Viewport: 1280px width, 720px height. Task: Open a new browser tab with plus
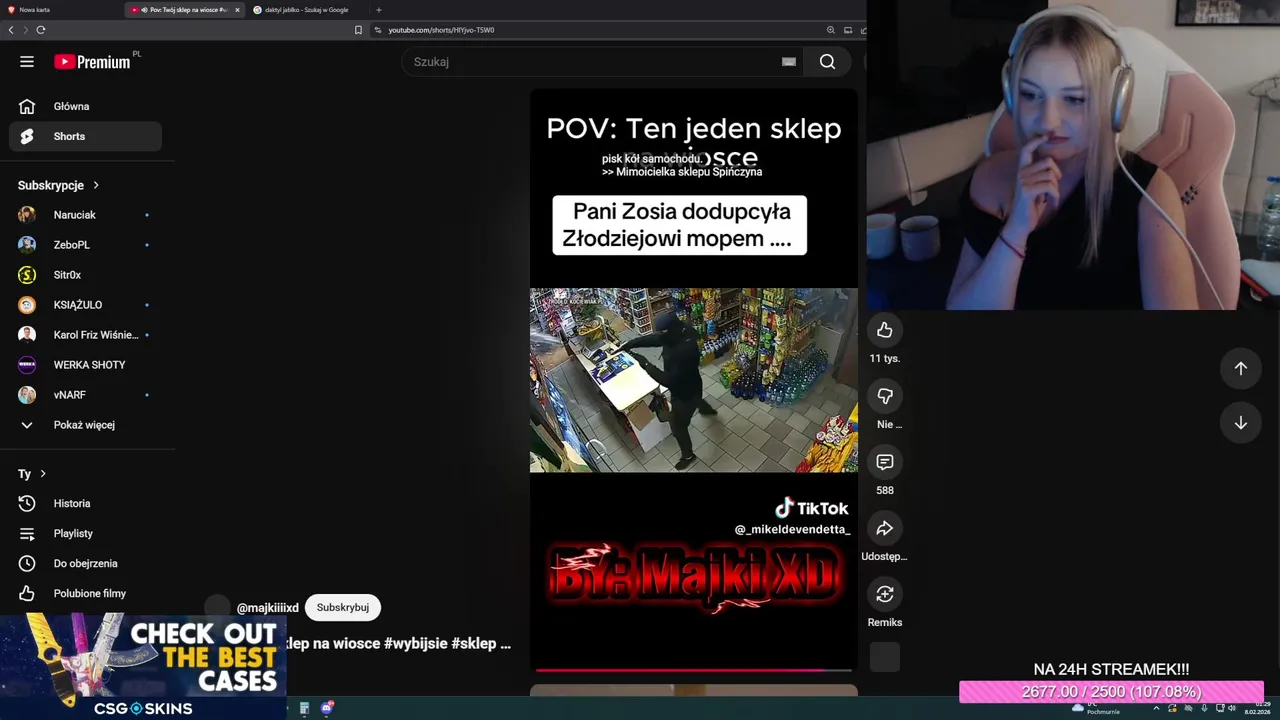coord(378,10)
